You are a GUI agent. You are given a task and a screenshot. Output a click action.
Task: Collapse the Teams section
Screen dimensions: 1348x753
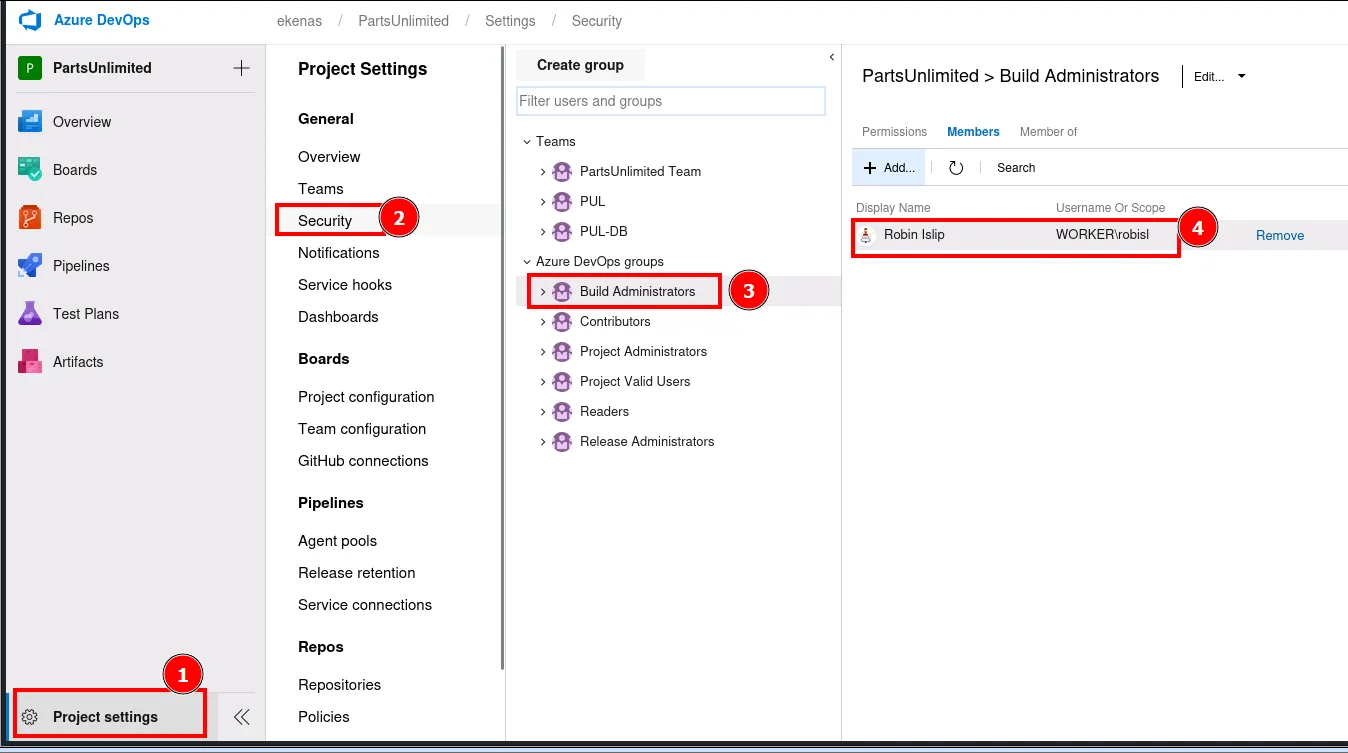[x=526, y=142]
